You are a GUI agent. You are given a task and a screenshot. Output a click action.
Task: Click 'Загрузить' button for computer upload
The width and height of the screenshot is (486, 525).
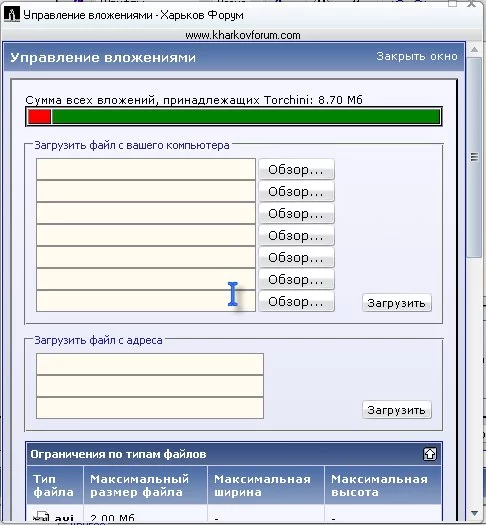[x=397, y=303]
